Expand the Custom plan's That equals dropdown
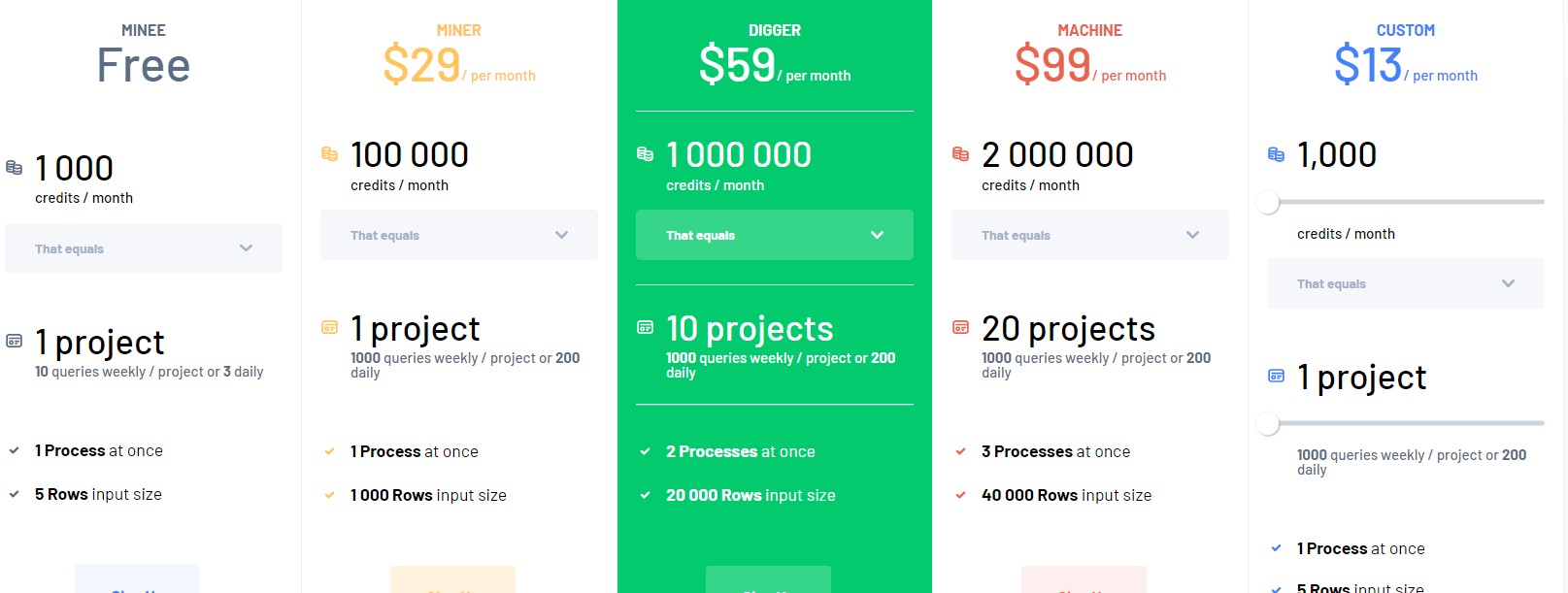Viewport: 1568px width, 593px height. click(x=1406, y=283)
